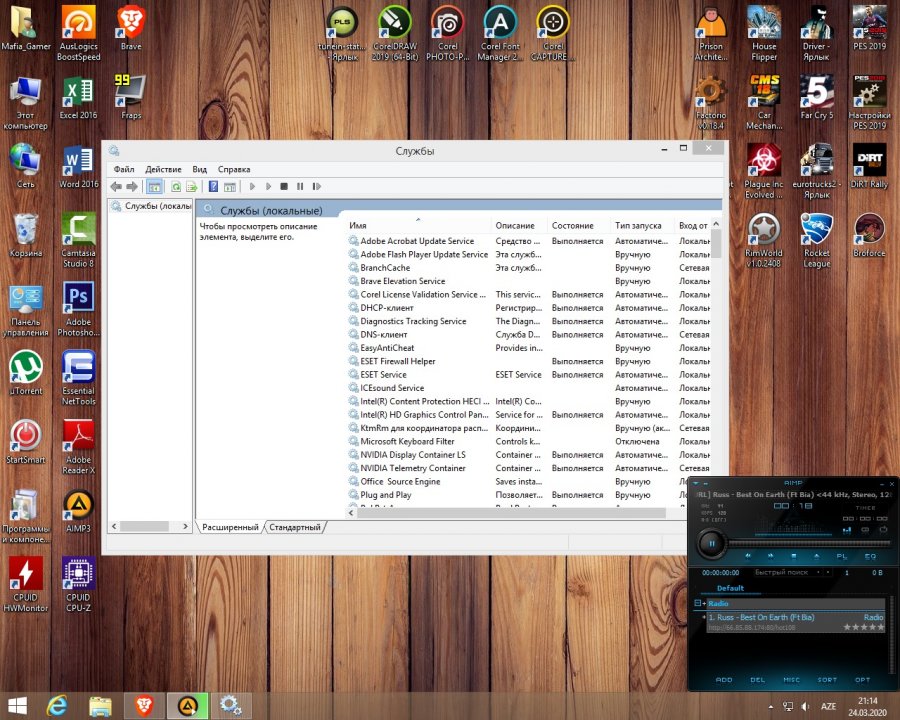This screenshot has width=900, height=720.
Task: Open the uTorrent desktop icon
Action: (x=25, y=368)
